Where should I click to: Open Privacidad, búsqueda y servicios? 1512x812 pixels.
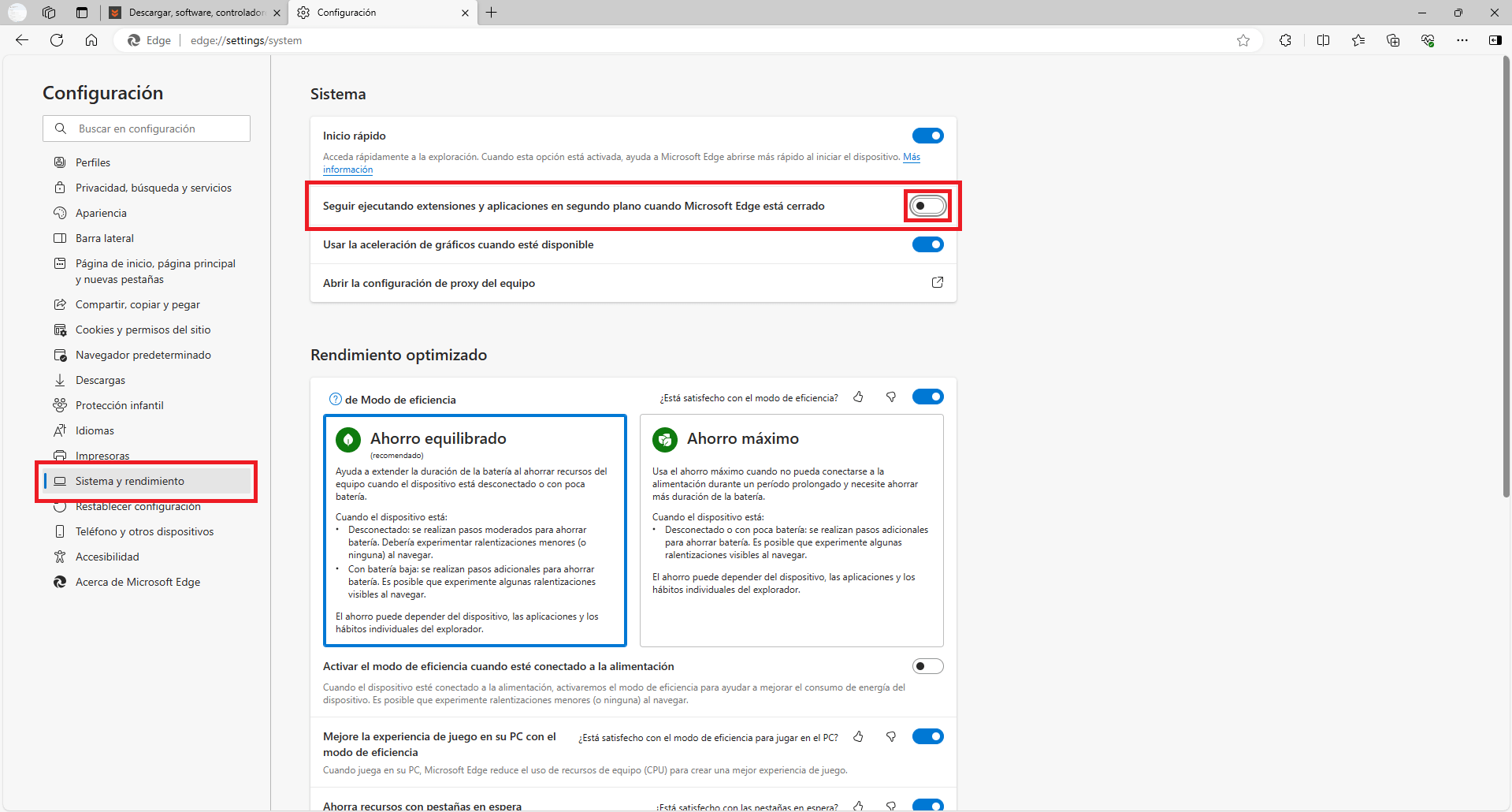point(147,188)
